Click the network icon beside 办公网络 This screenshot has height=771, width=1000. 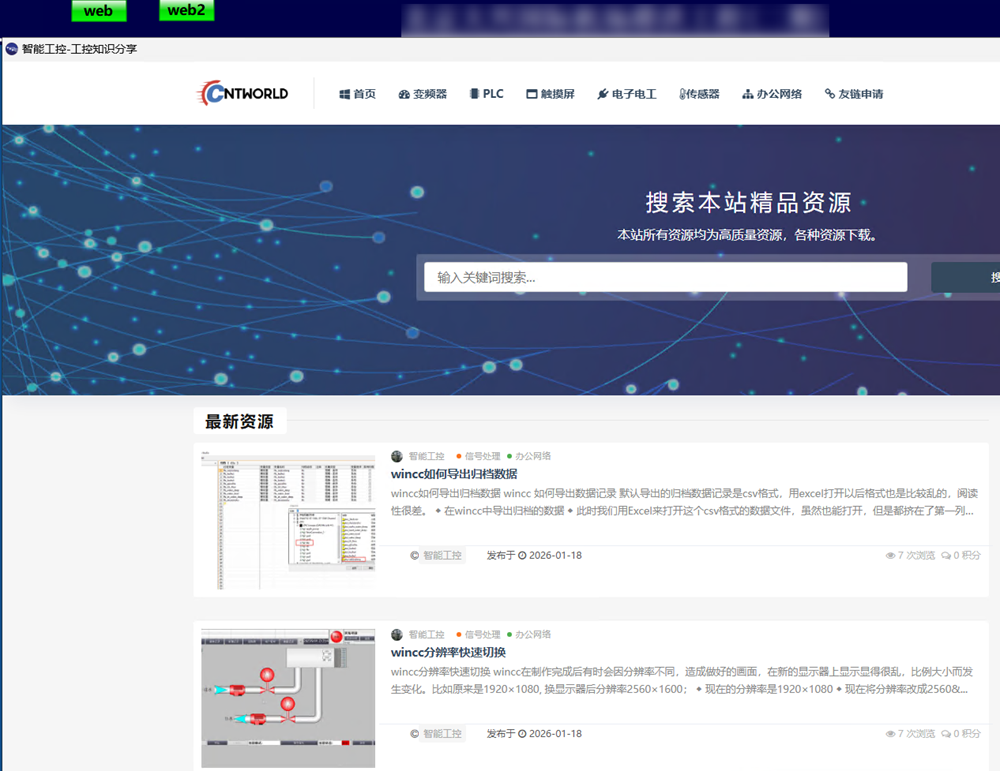[x=747, y=94]
